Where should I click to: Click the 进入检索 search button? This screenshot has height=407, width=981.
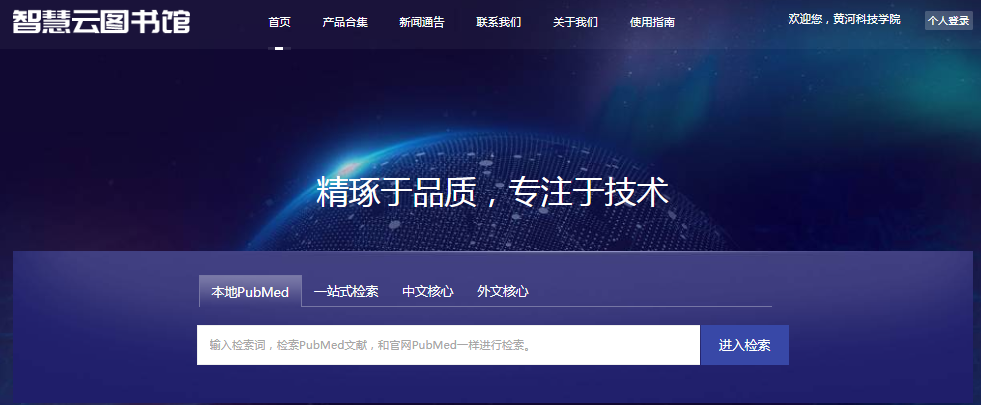pyautogui.click(x=744, y=346)
